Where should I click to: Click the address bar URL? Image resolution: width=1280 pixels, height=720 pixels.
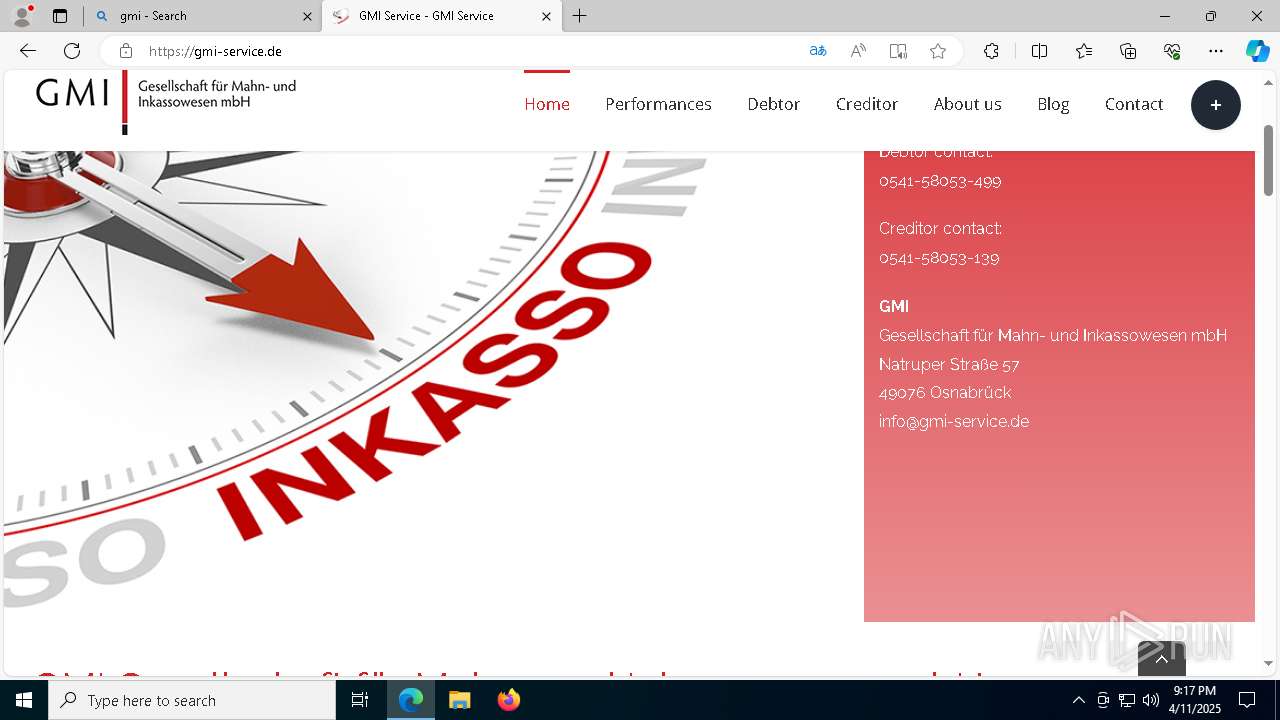[x=215, y=51]
